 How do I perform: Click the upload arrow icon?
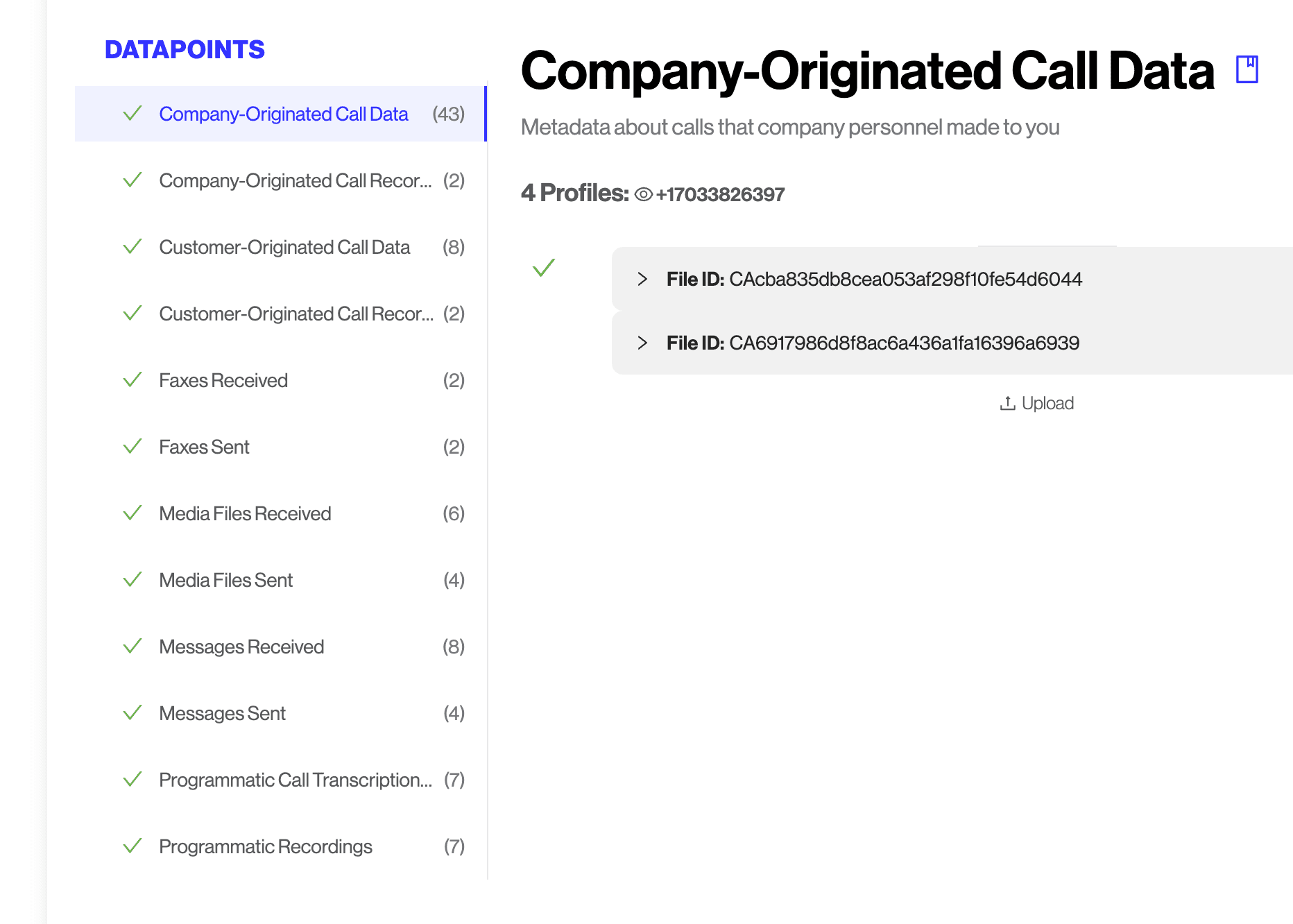click(1007, 403)
